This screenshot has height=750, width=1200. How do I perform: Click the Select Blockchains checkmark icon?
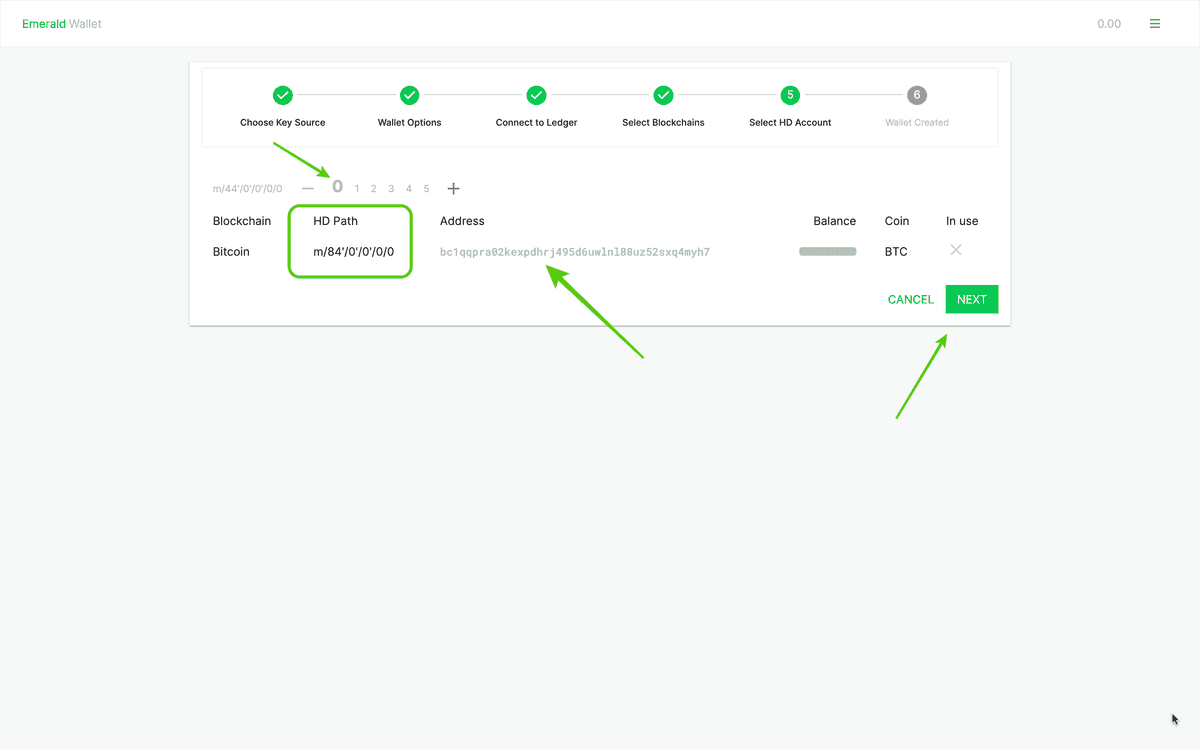pyautogui.click(x=663, y=95)
